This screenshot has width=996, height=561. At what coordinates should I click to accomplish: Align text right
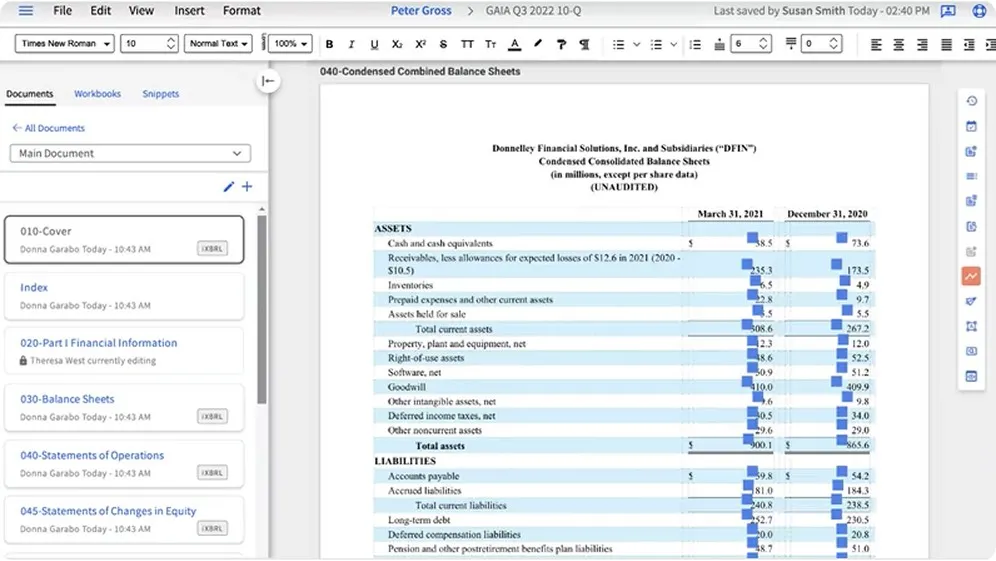(922, 44)
